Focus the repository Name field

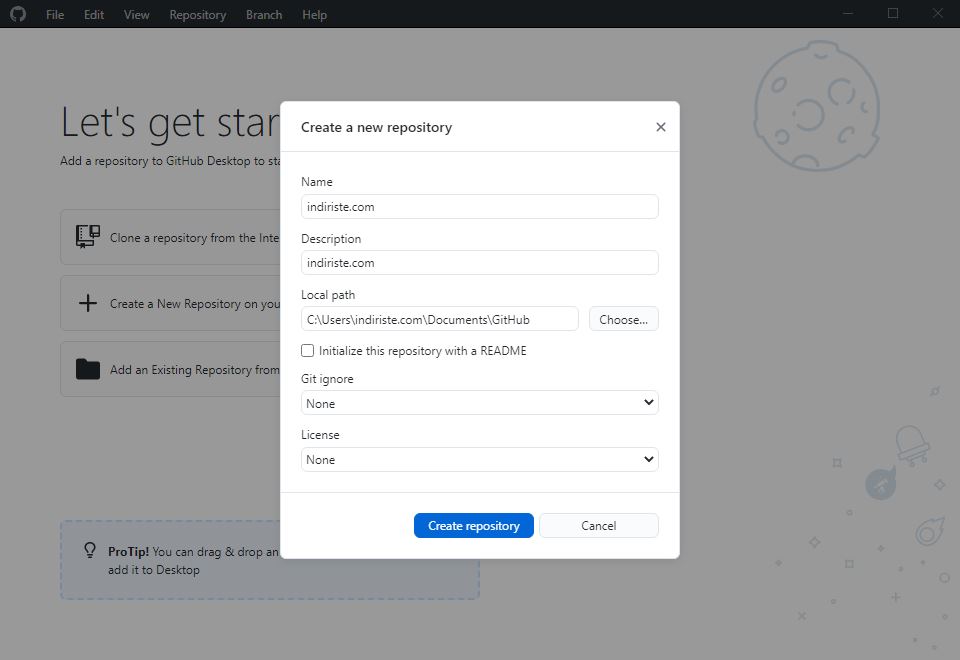(479, 206)
